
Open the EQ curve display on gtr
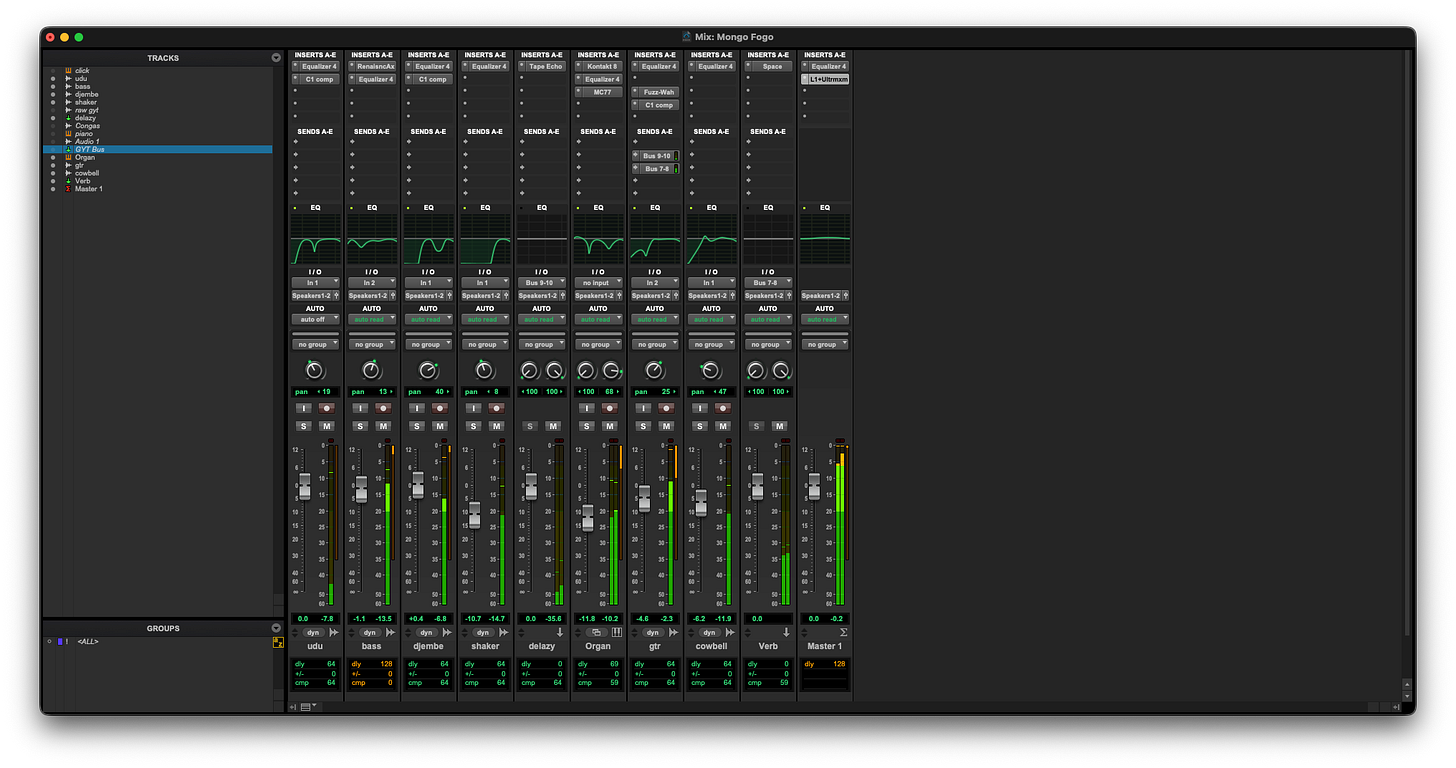(x=655, y=239)
